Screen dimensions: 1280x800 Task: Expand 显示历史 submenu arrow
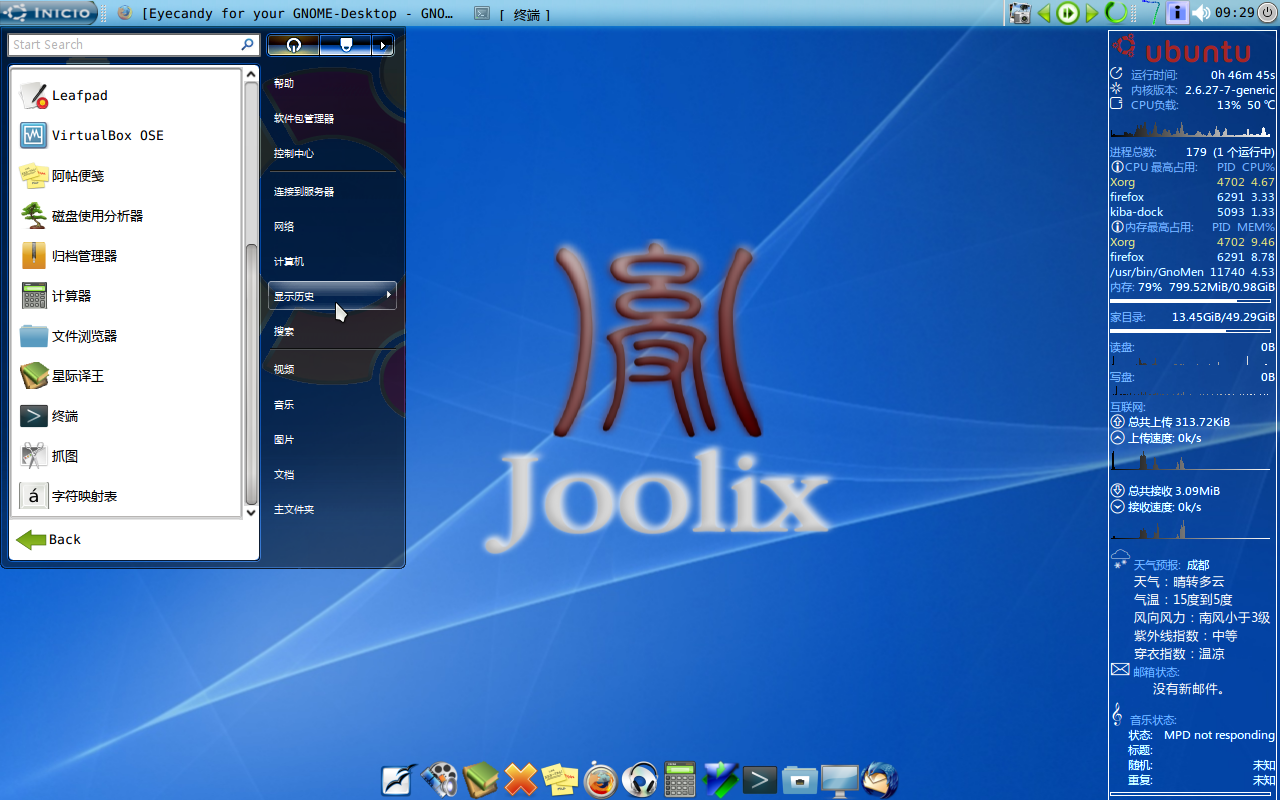388,295
